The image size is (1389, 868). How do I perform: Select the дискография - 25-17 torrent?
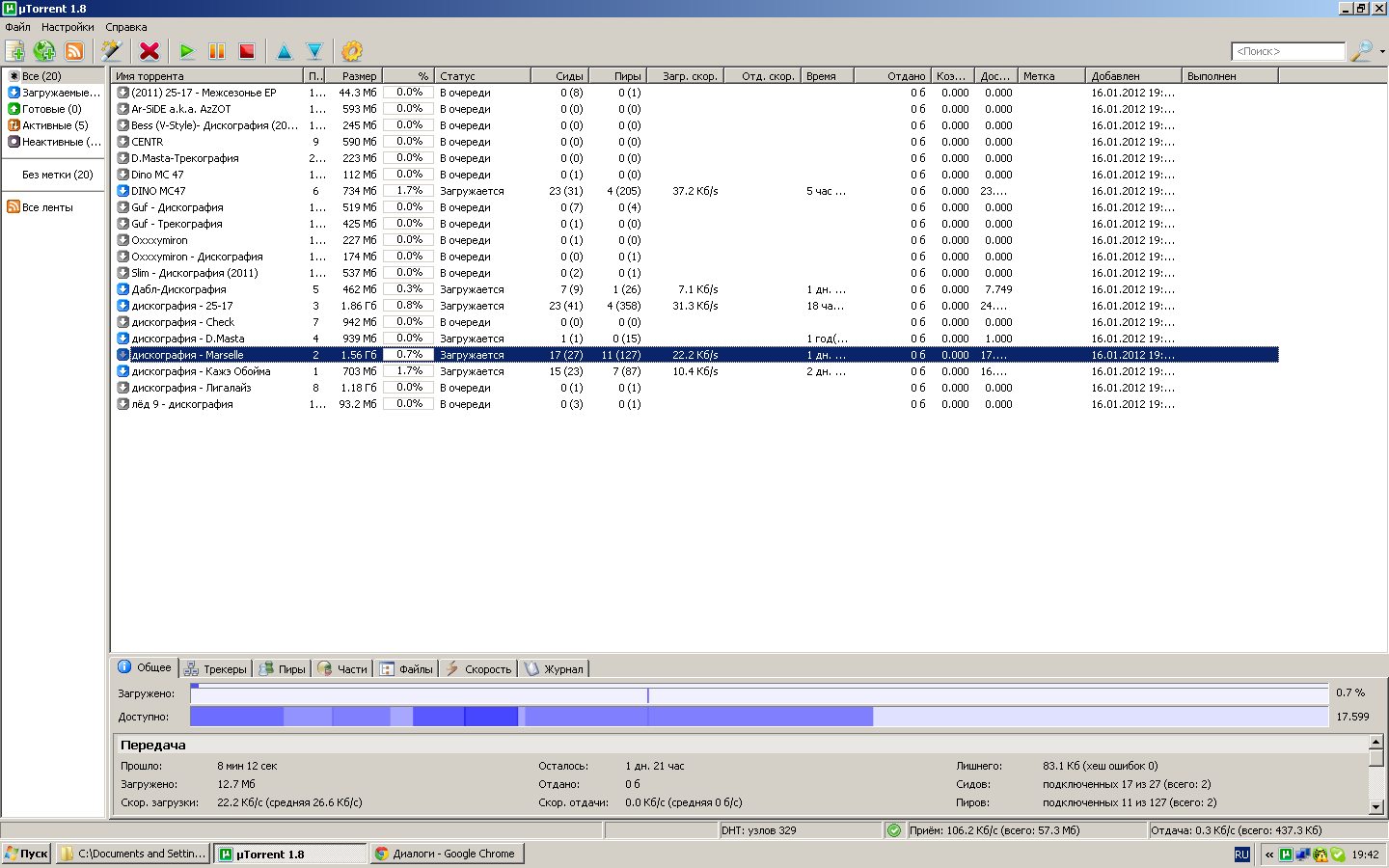pyautogui.click(x=695, y=306)
